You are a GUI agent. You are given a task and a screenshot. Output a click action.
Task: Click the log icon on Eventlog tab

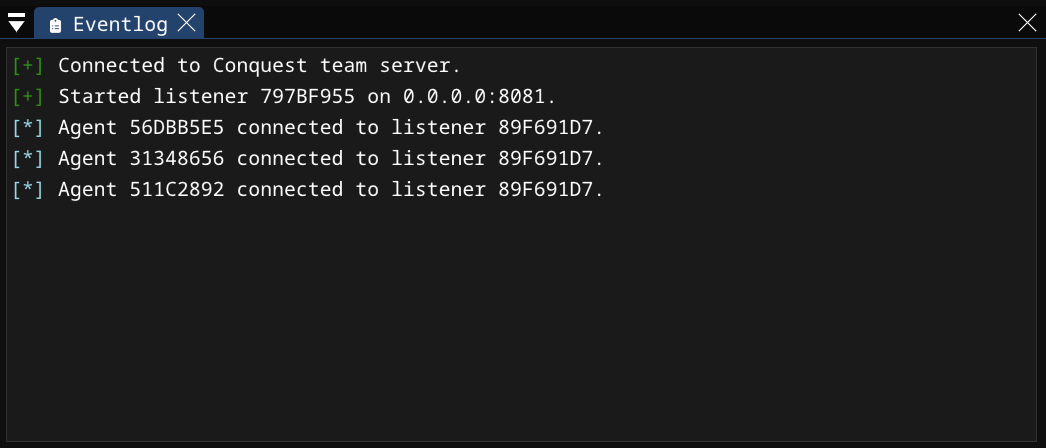click(55, 25)
